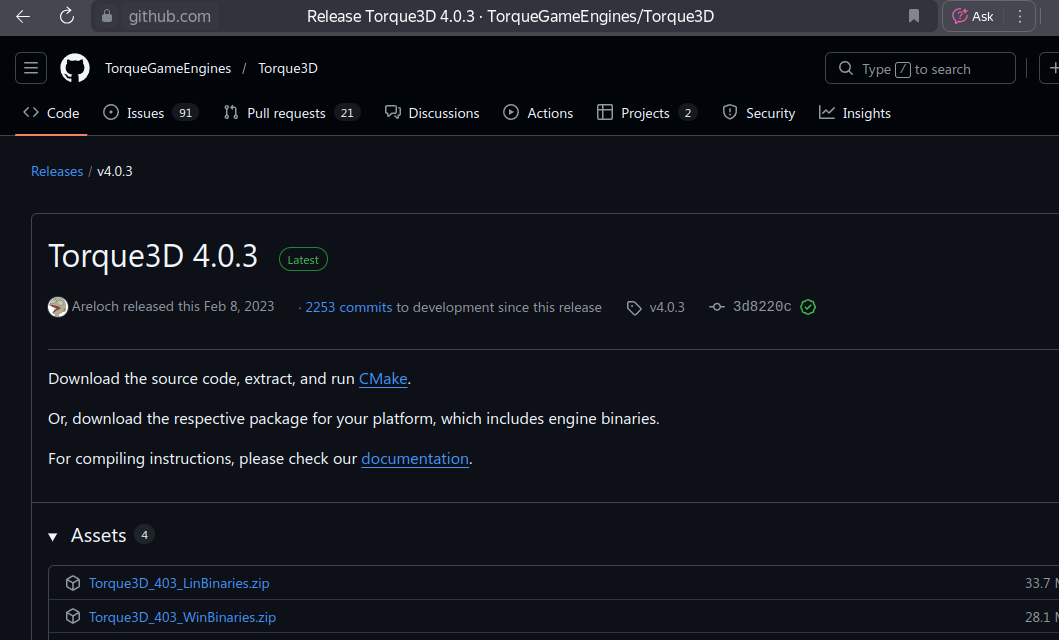Click the padlock site info icon
This screenshot has height=640, width=1059.
[107, 16]
